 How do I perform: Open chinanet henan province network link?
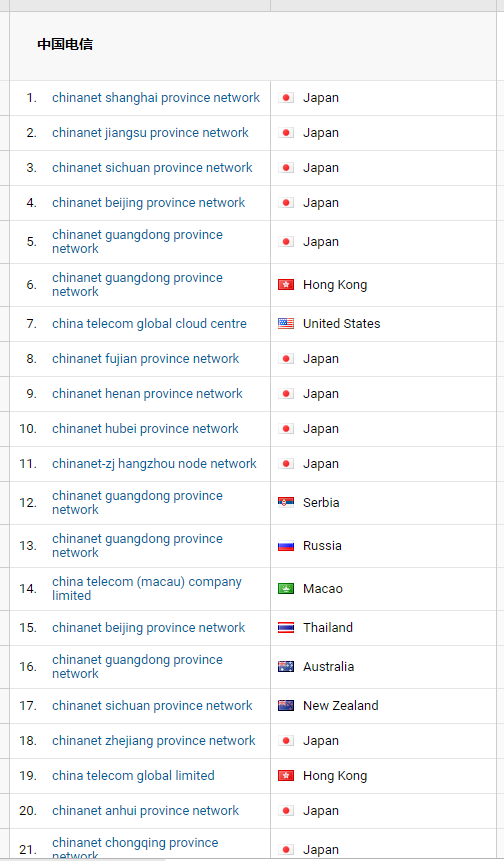click(147, 394)
